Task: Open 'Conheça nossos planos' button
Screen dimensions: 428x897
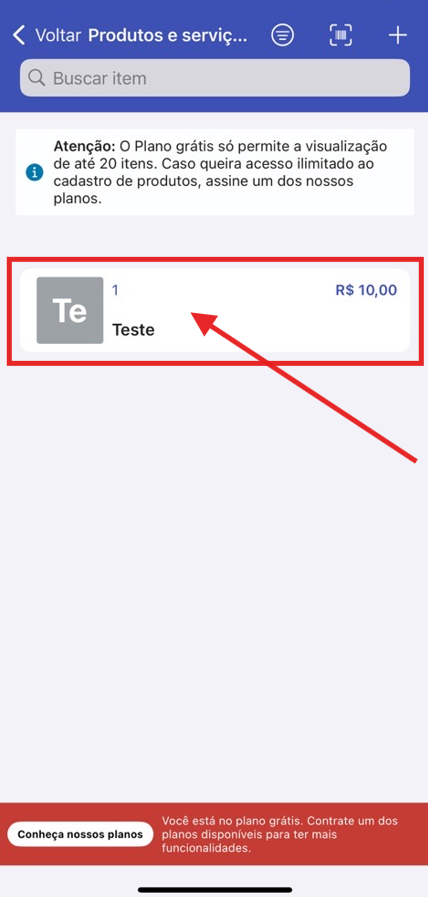Action: [x=80, y=834]
